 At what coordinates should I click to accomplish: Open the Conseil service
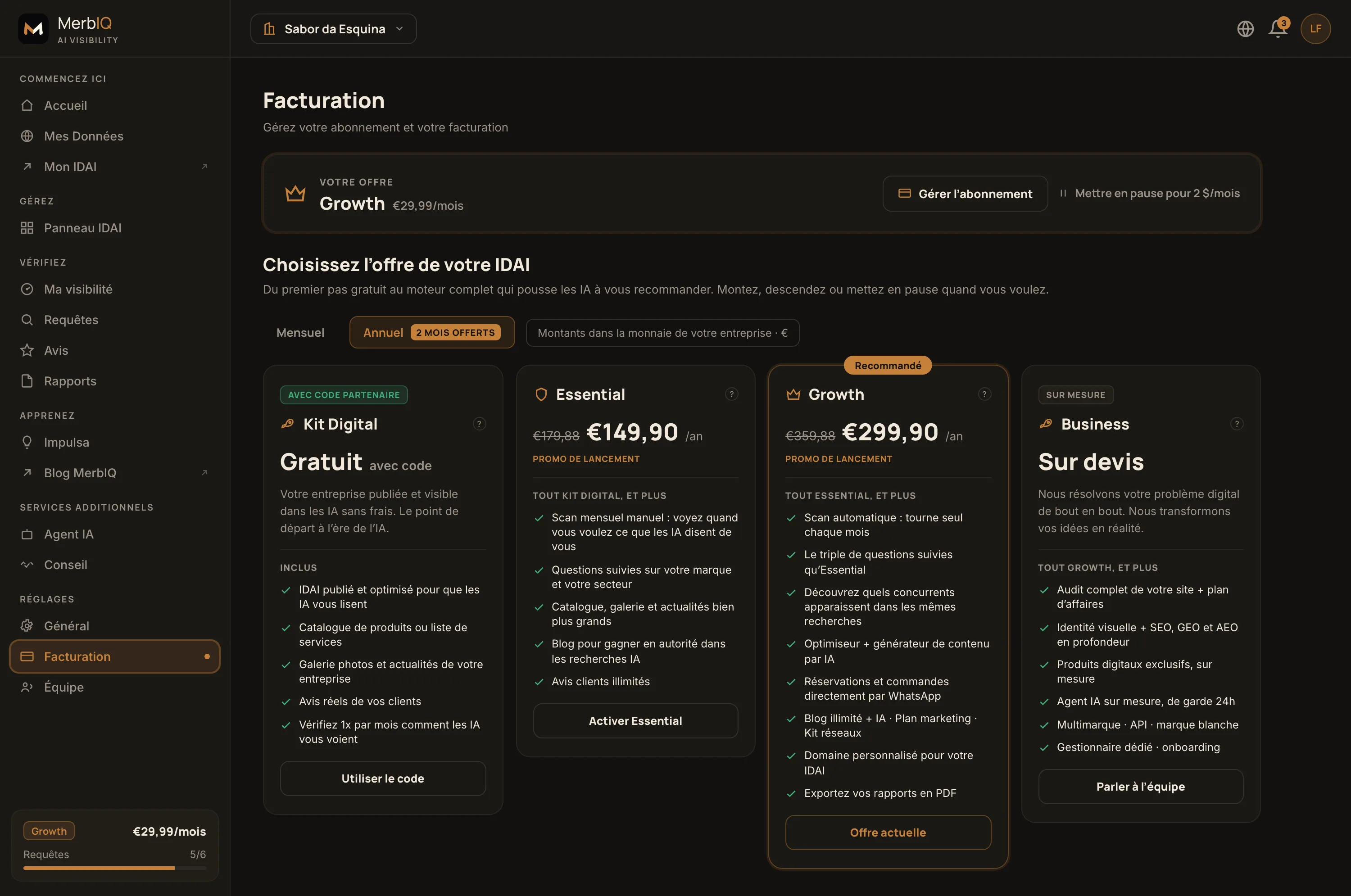pyautogui.click(x=115, y=565)
